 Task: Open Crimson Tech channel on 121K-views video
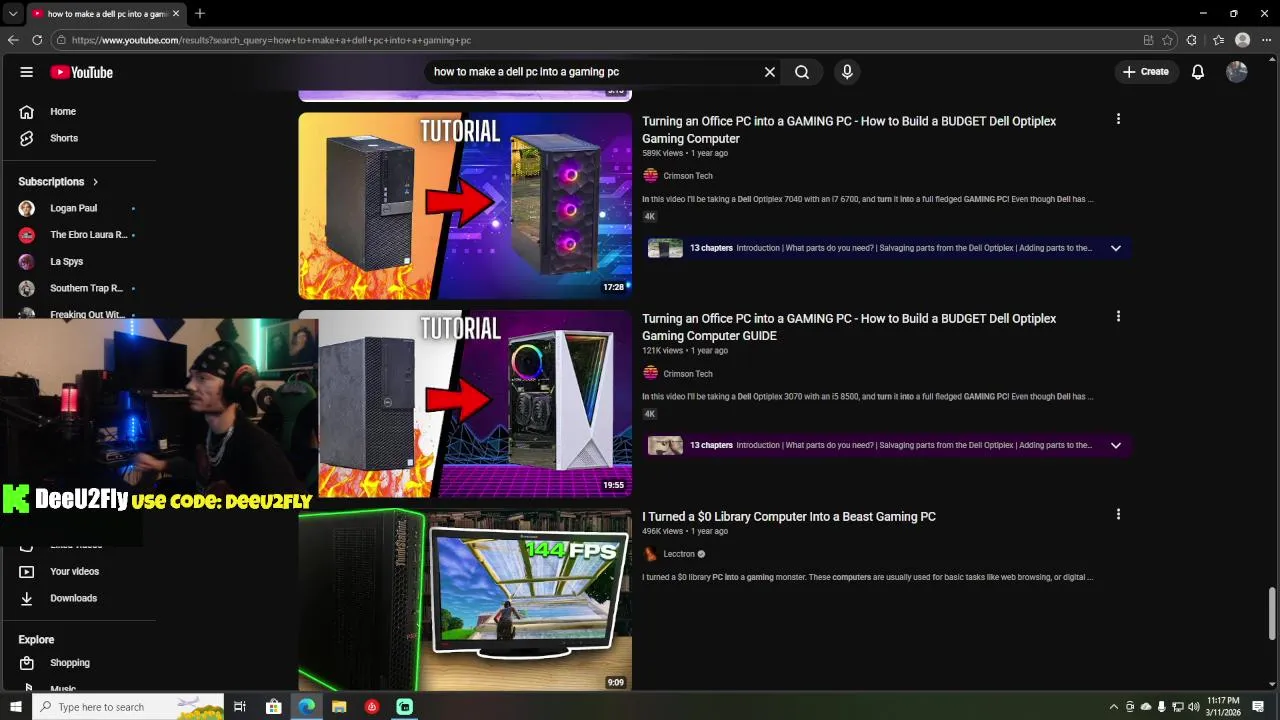click(688, 374)
